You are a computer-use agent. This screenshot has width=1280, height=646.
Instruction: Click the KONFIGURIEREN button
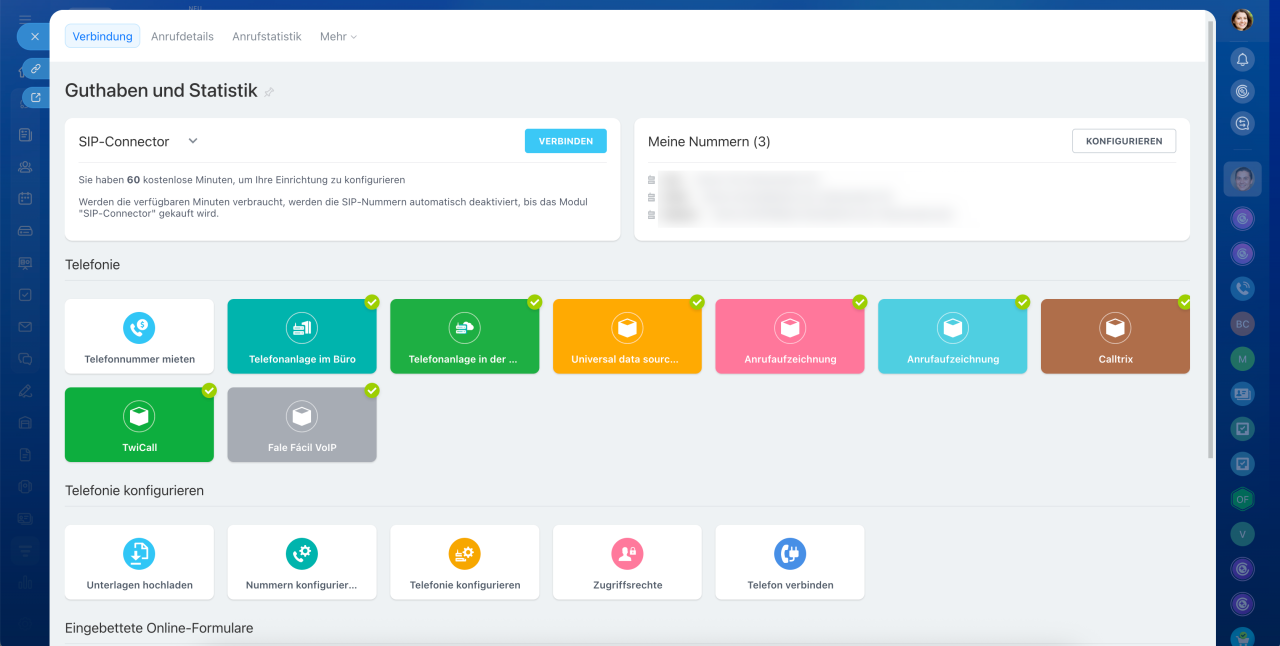pos(1123,141)
